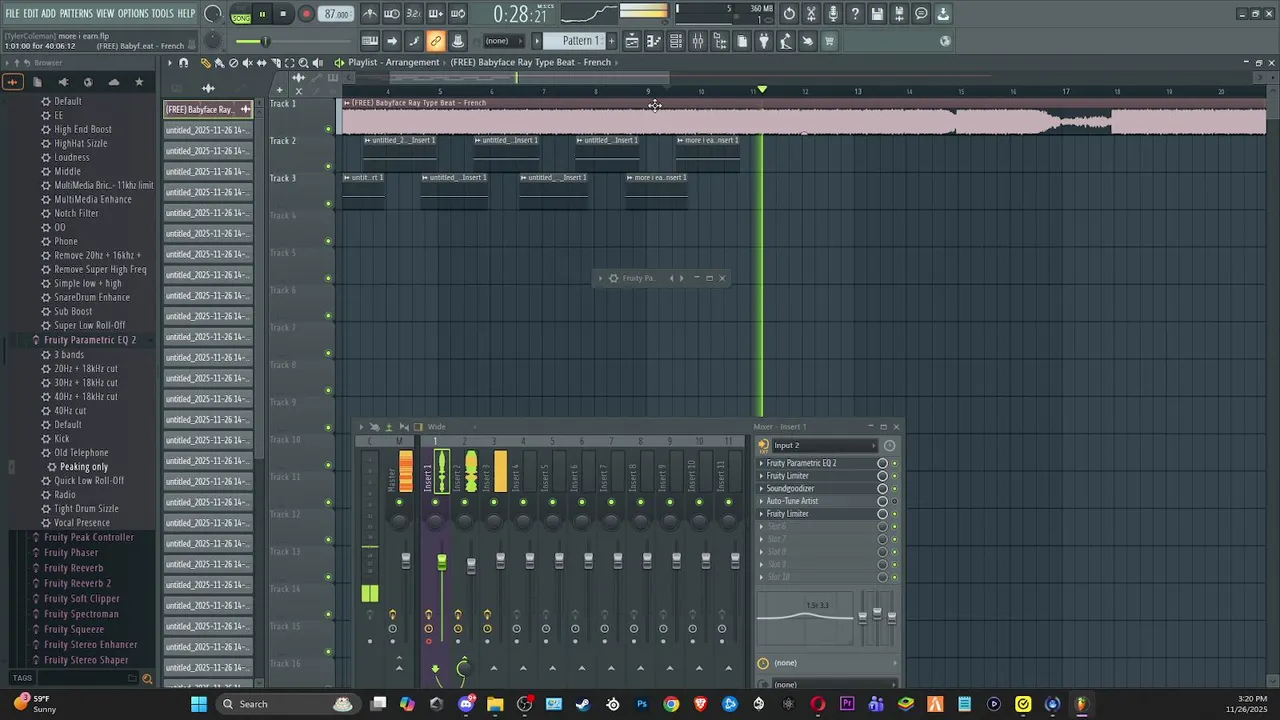
Task: Expand the Soundgoodizer slot menu arrow
Action: point(761,488)
